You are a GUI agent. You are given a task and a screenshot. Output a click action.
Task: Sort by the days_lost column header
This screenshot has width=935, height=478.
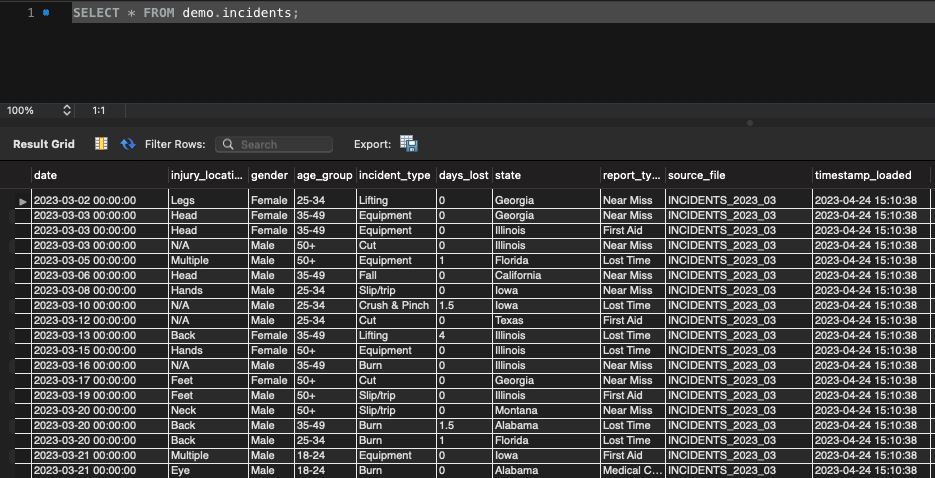464,175
